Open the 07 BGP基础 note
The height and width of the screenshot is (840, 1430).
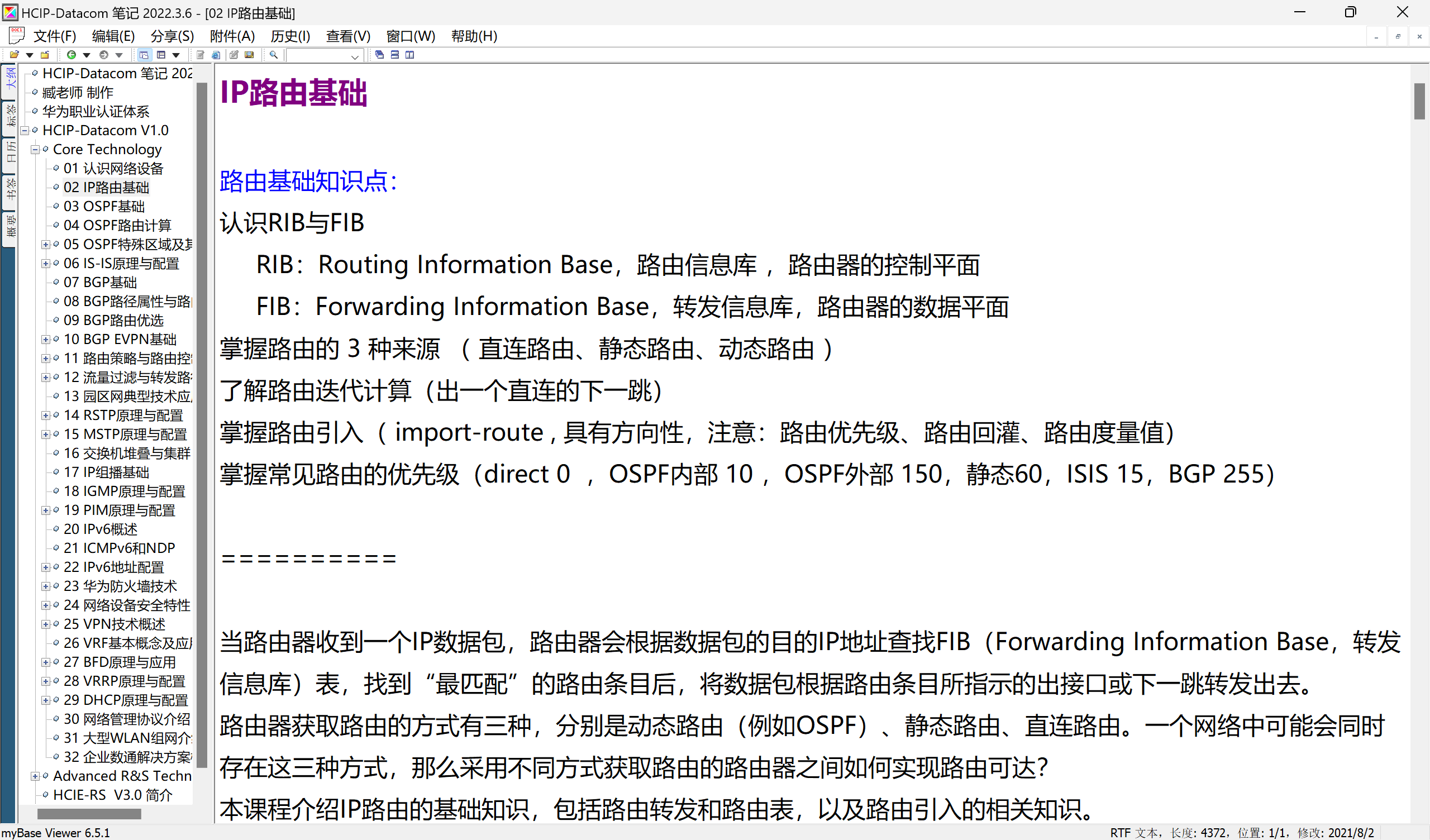[100, 283]
